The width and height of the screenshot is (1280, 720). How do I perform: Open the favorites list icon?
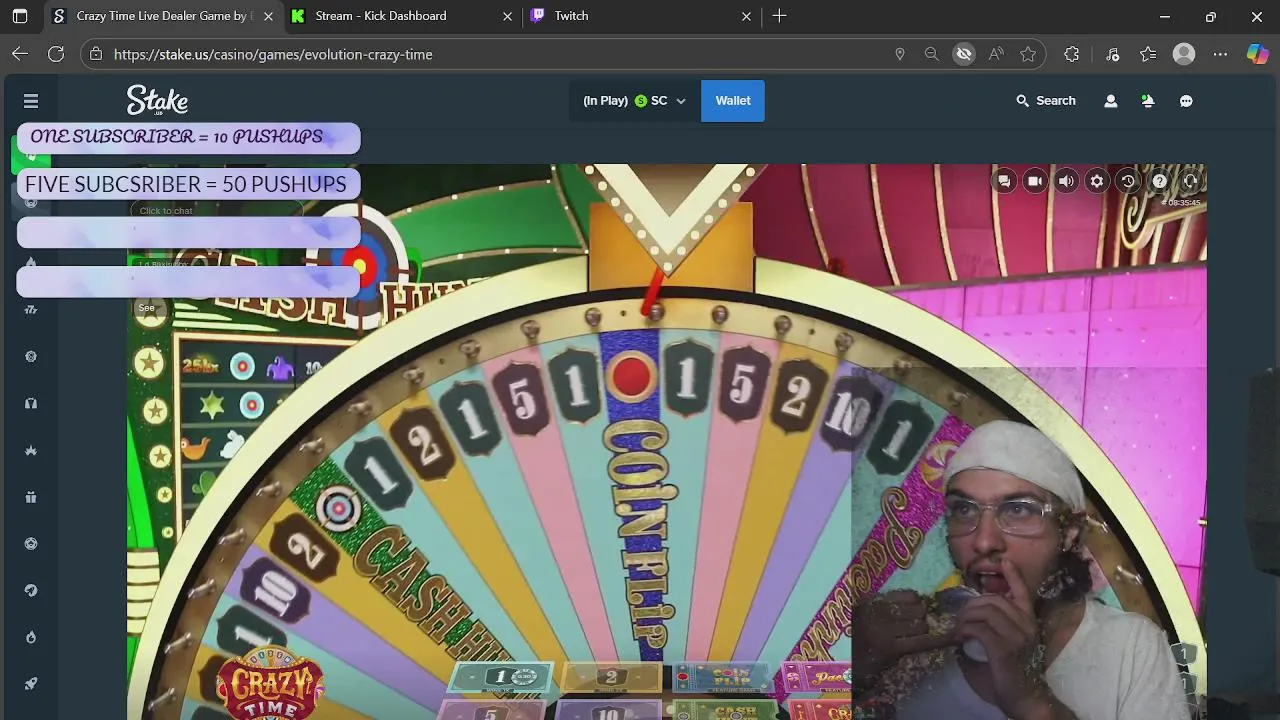click(1148, 54)
